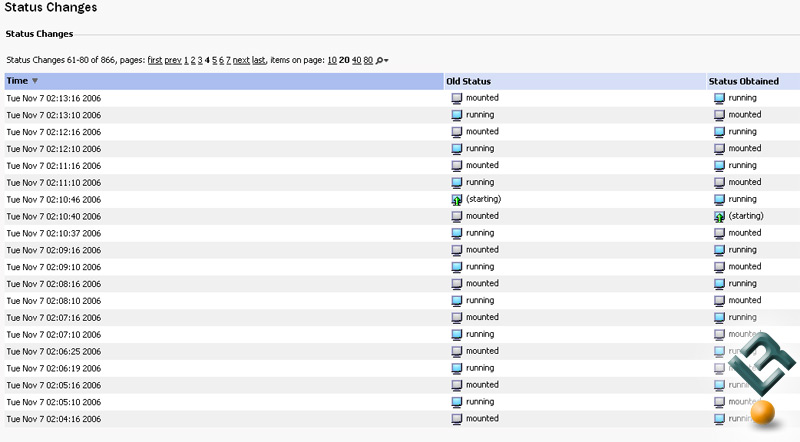Click running icon in 02:09:10 Old Status
Viewport: 800px width, 442px height.
(x=457, y=267)
